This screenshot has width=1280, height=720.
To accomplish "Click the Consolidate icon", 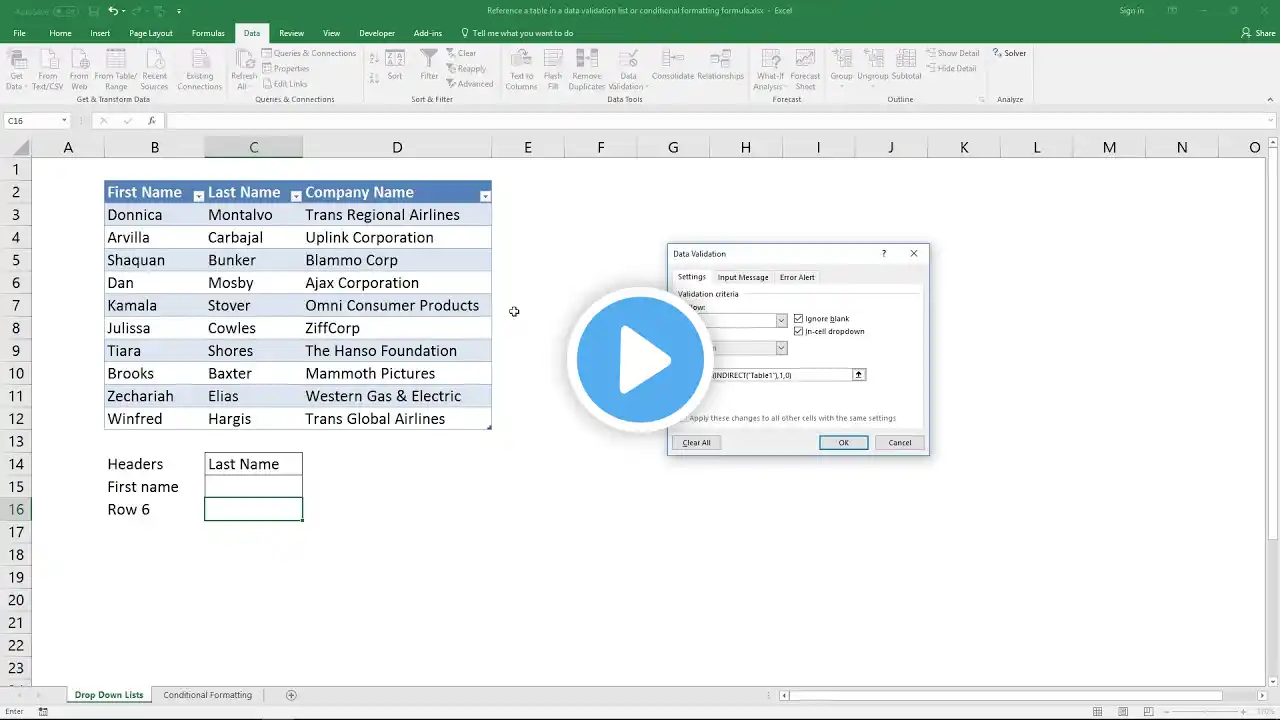I will pyautogui.click(x=673, y=64).
